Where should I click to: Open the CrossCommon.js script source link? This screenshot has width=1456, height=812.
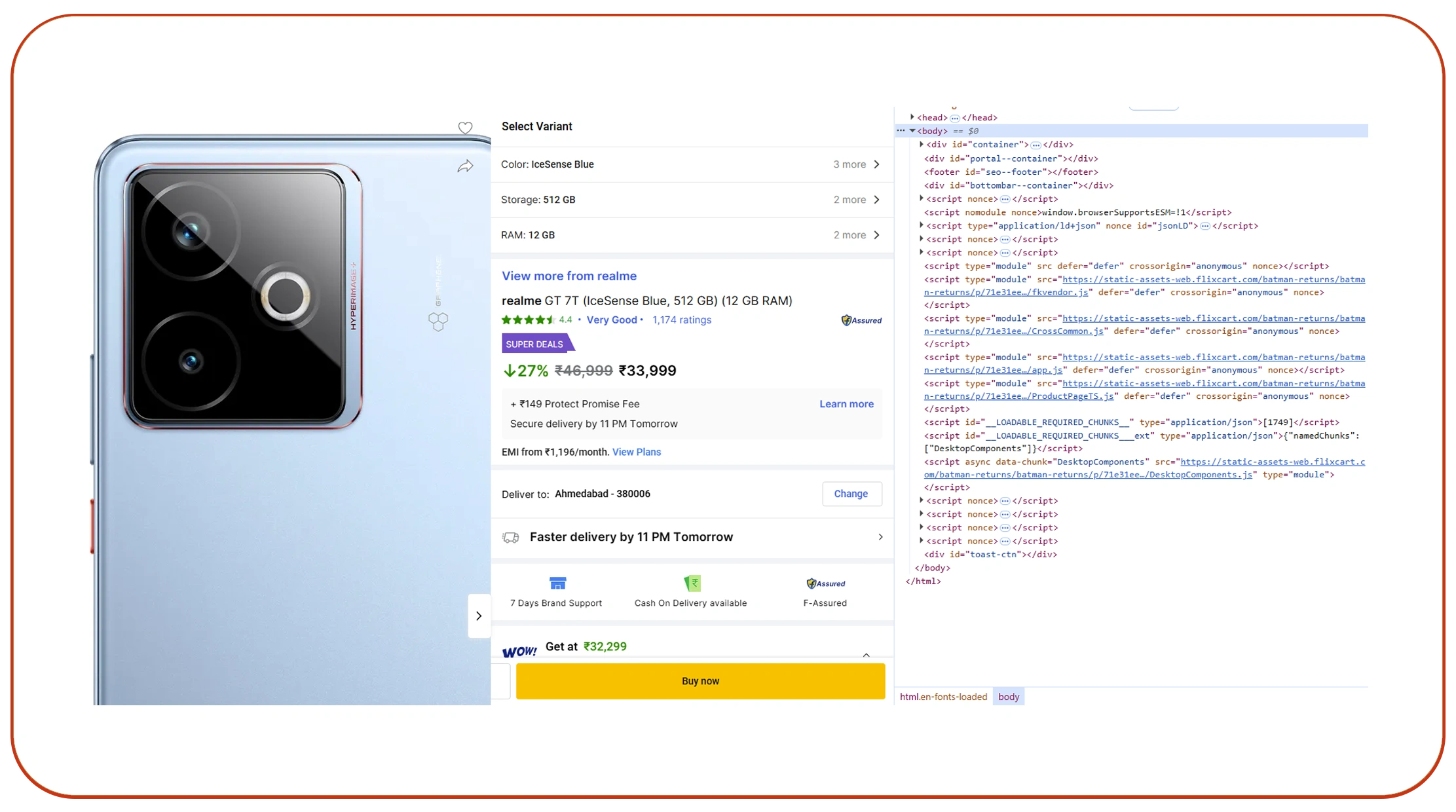click(1145, 325)
